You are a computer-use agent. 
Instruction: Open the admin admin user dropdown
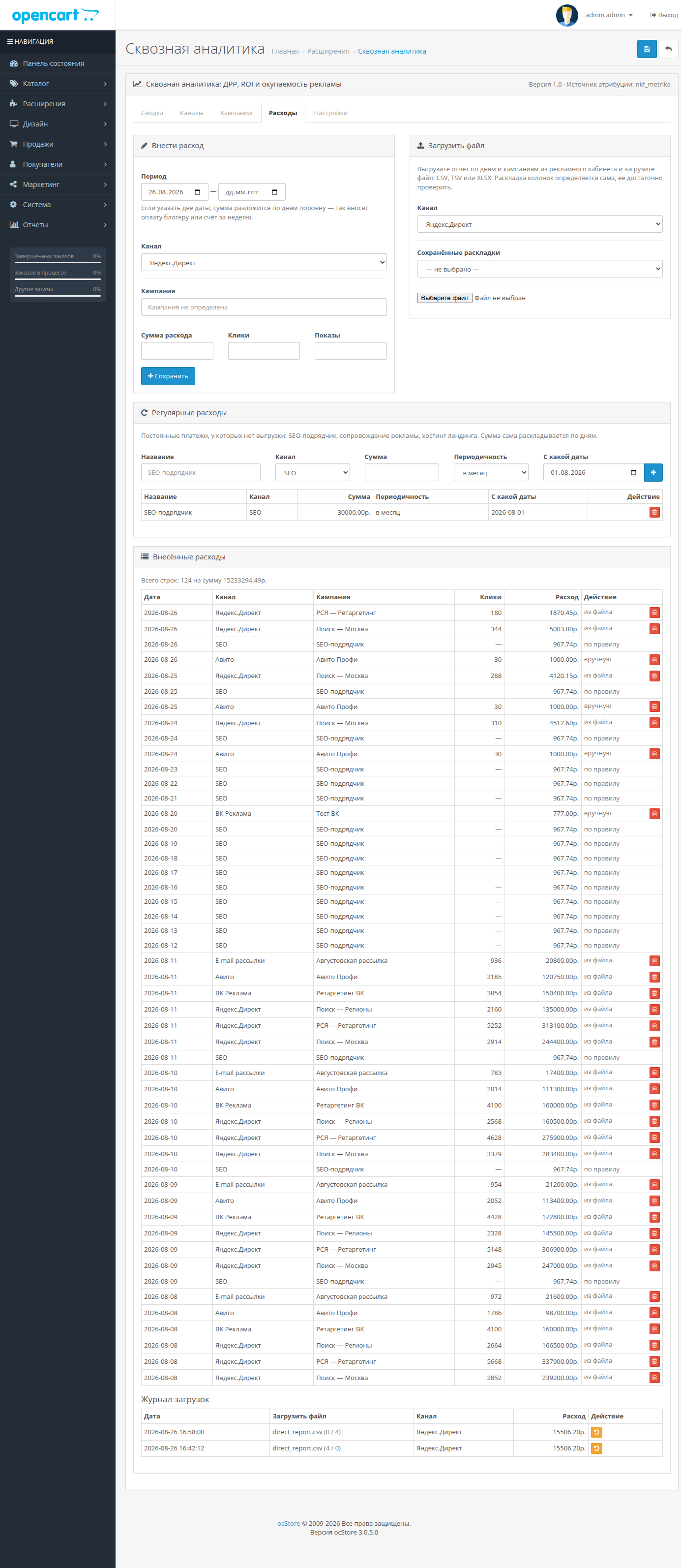coord(609,15)
